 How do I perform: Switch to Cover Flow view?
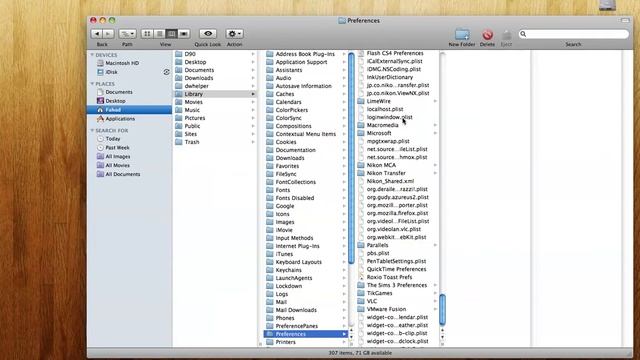[184, 34]
